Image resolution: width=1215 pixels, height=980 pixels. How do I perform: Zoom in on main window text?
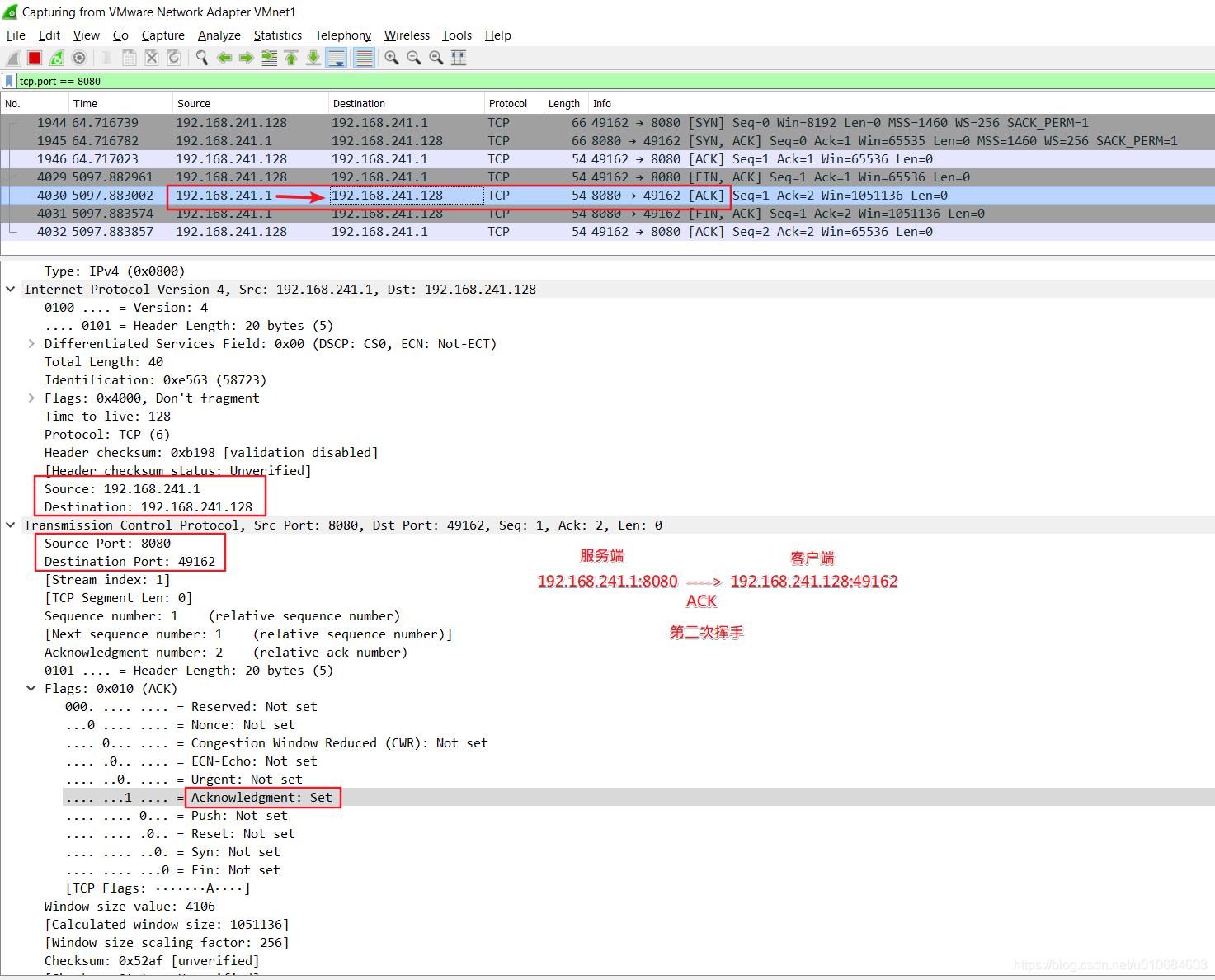coord(392,58)
